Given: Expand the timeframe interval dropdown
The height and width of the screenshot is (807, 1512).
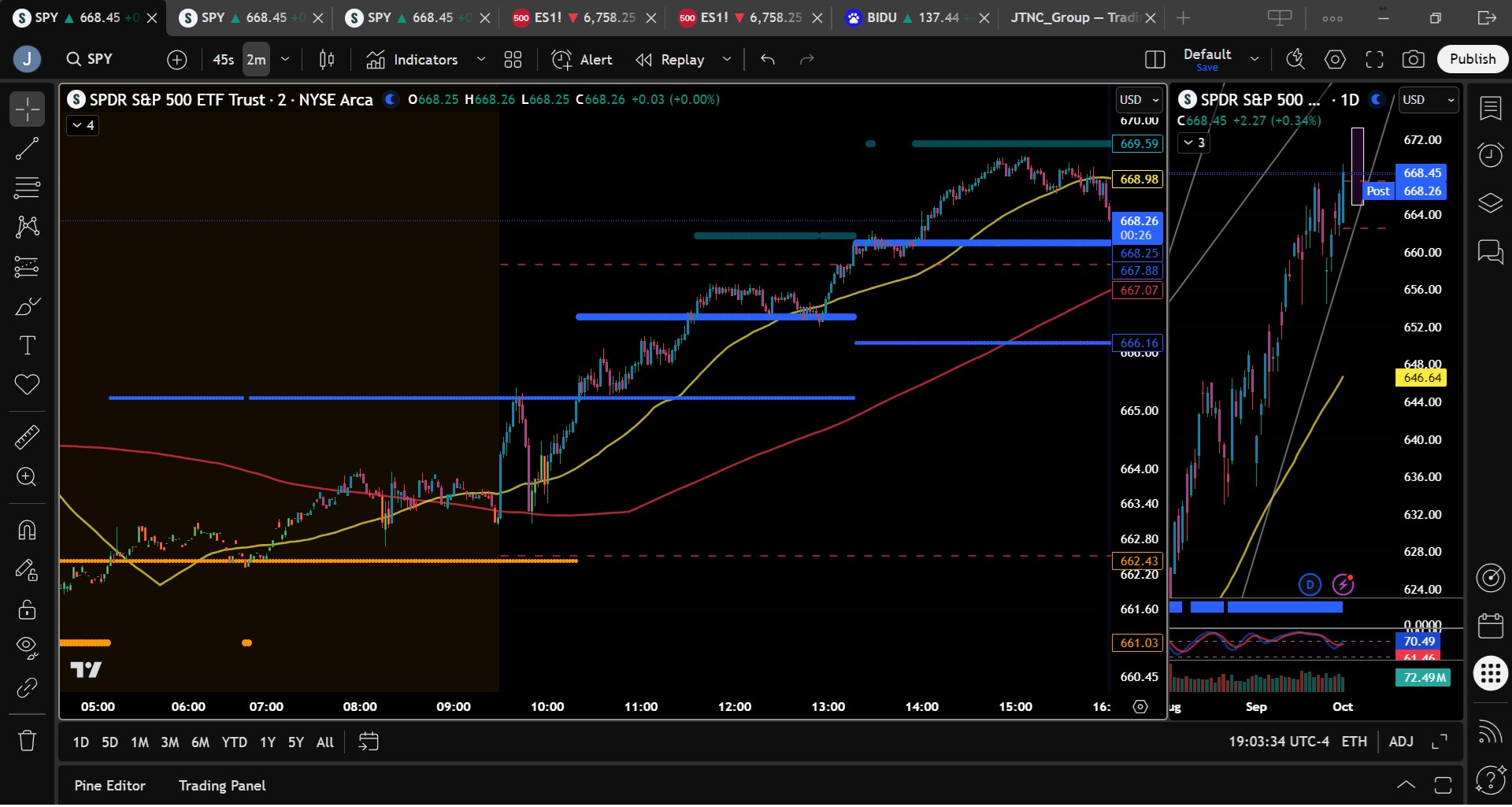Looking at the screenshot, I should tap(285, 60).
